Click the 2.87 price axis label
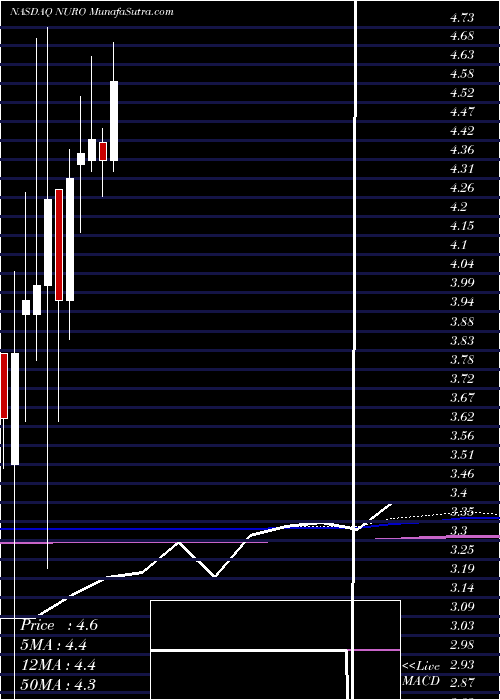 (x=462, y=683)
